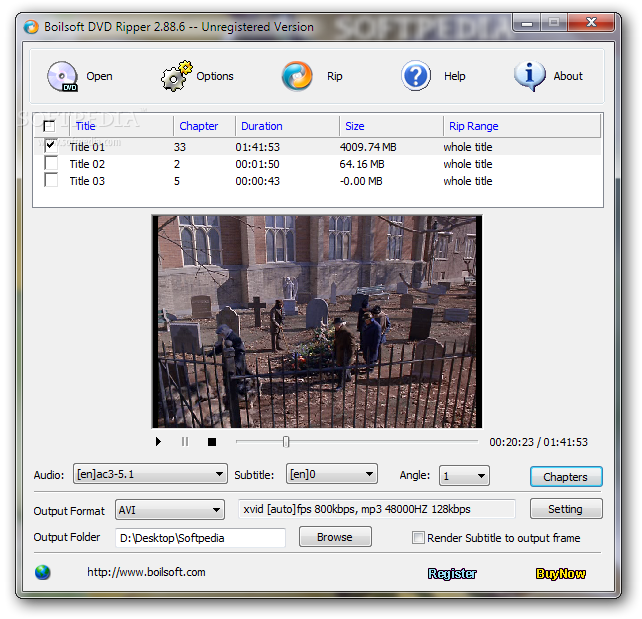Click the xvid encoding settings summary field
The height and width of the screenshot is (619, 642).
[x=377, y=509]
